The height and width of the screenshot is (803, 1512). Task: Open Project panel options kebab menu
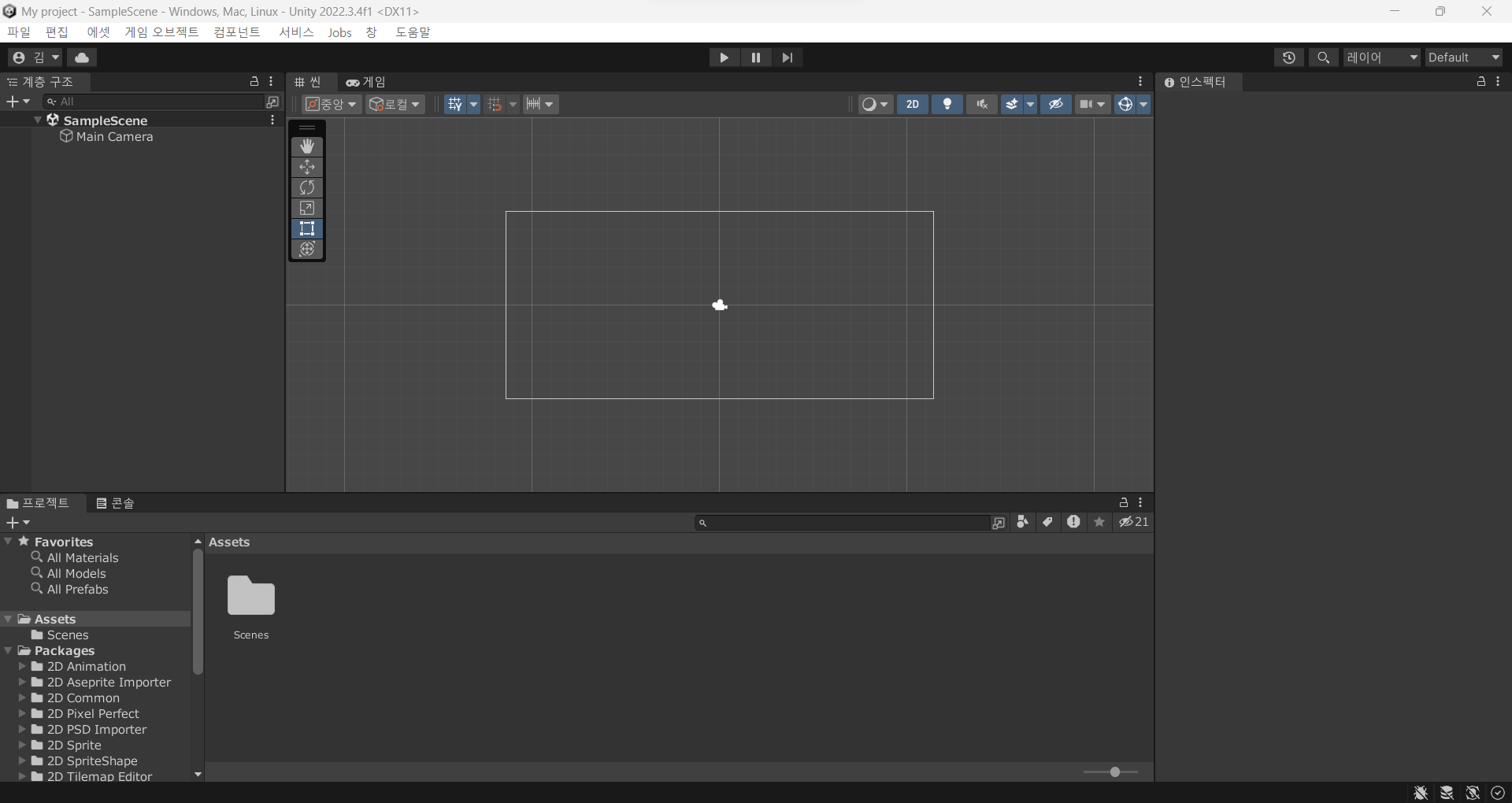tap(1140, 502)
